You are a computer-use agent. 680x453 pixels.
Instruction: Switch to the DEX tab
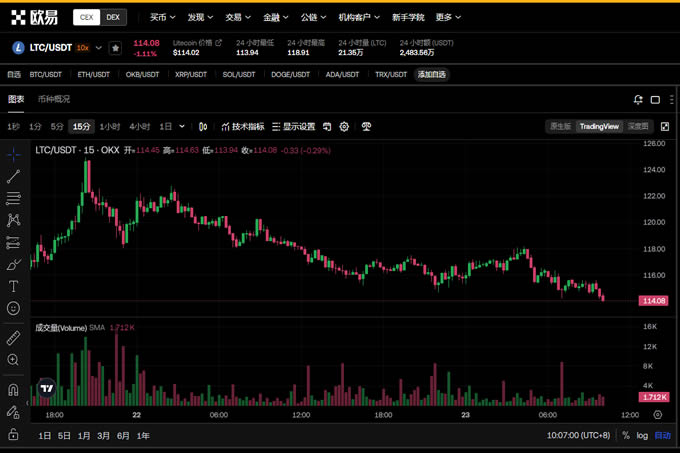tap(113, 17)
